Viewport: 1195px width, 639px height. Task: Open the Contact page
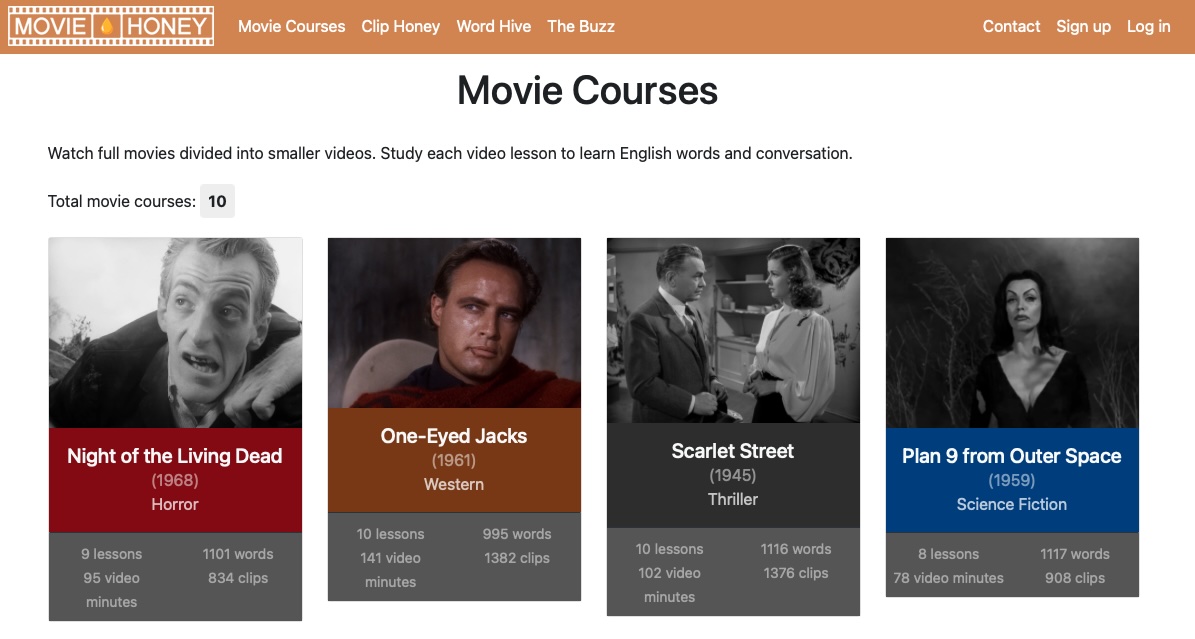click(1011, 26)
